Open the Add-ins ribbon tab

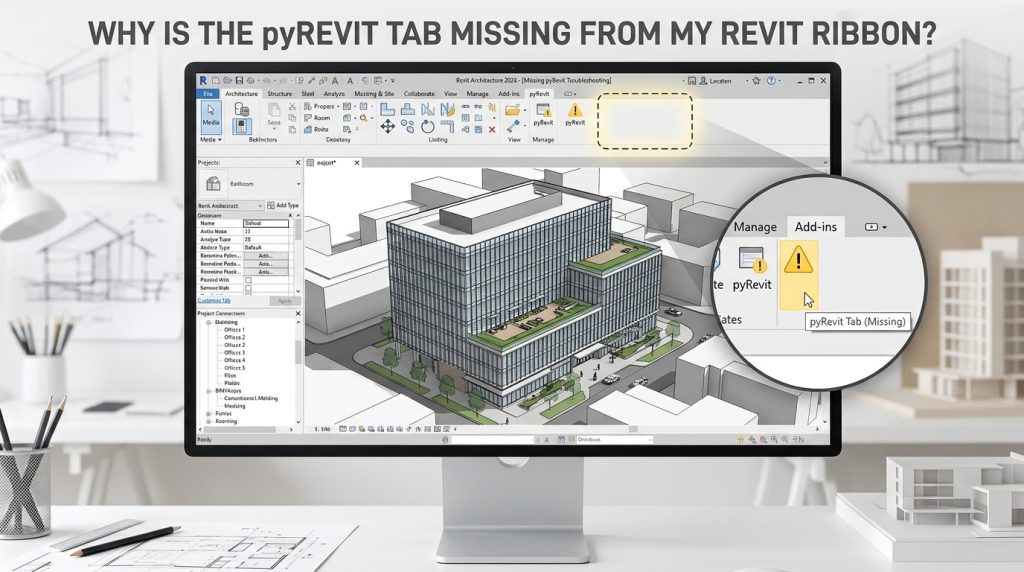509,94
